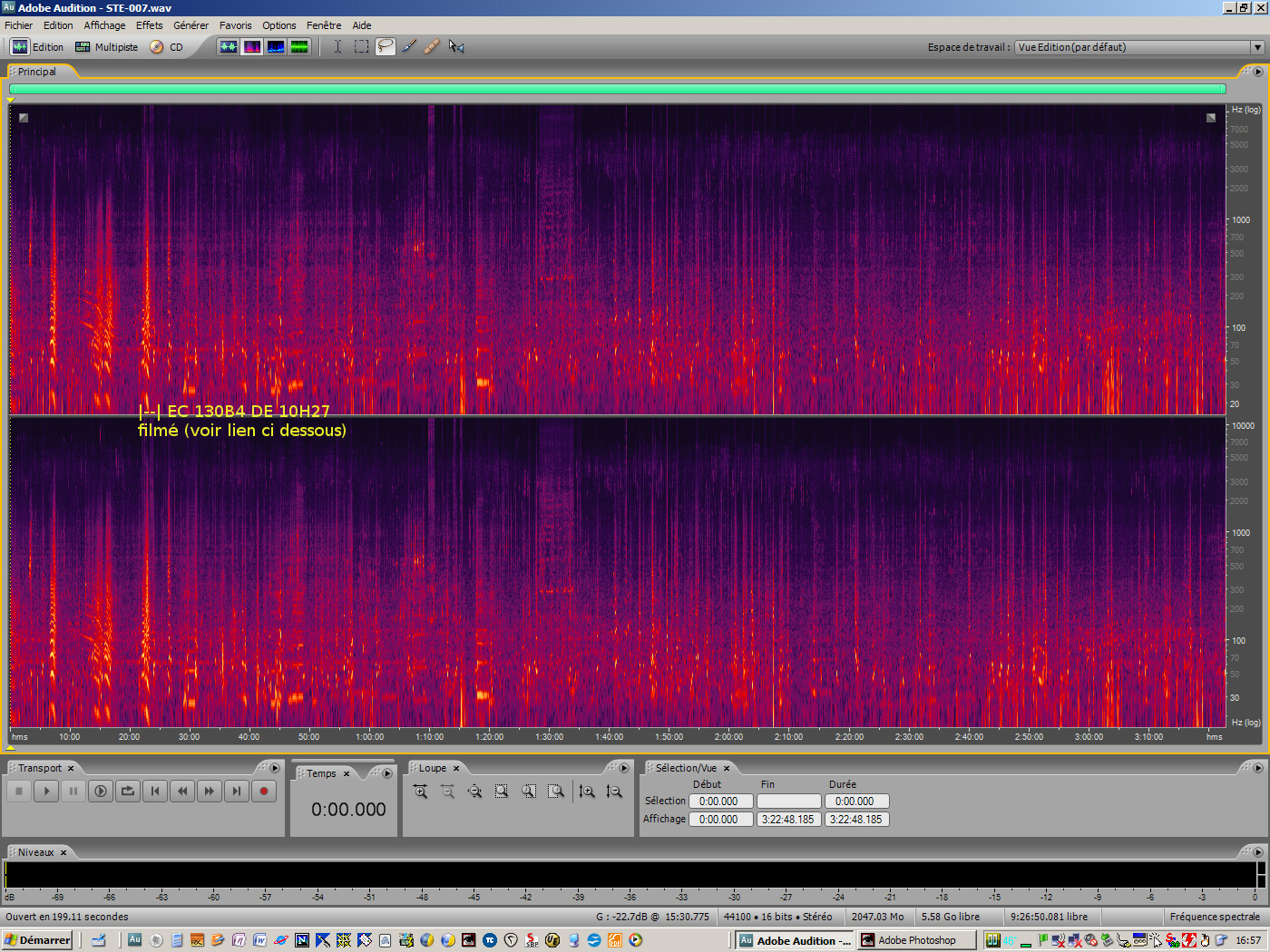Arm the red Record button
Viewport: 1270px width, 952px height.
click(264, 791)
